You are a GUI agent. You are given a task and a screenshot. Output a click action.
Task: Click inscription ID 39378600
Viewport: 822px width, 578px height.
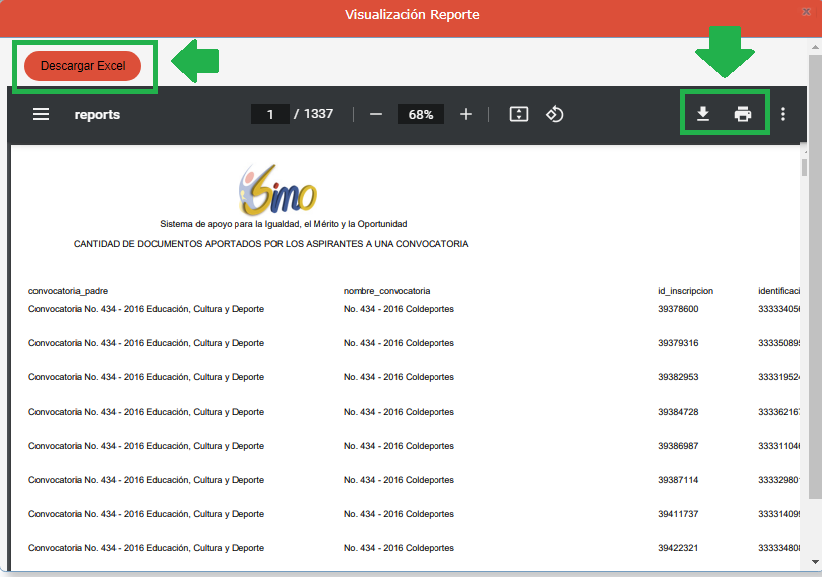pos(678,309)
